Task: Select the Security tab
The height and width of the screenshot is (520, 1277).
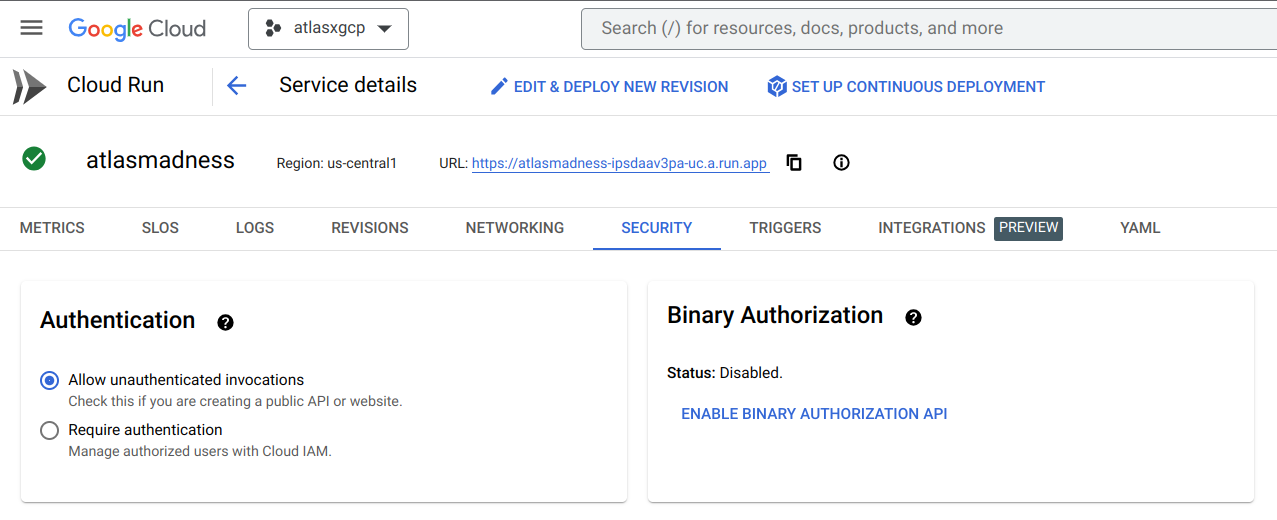Action: click(x=657, y=228)
